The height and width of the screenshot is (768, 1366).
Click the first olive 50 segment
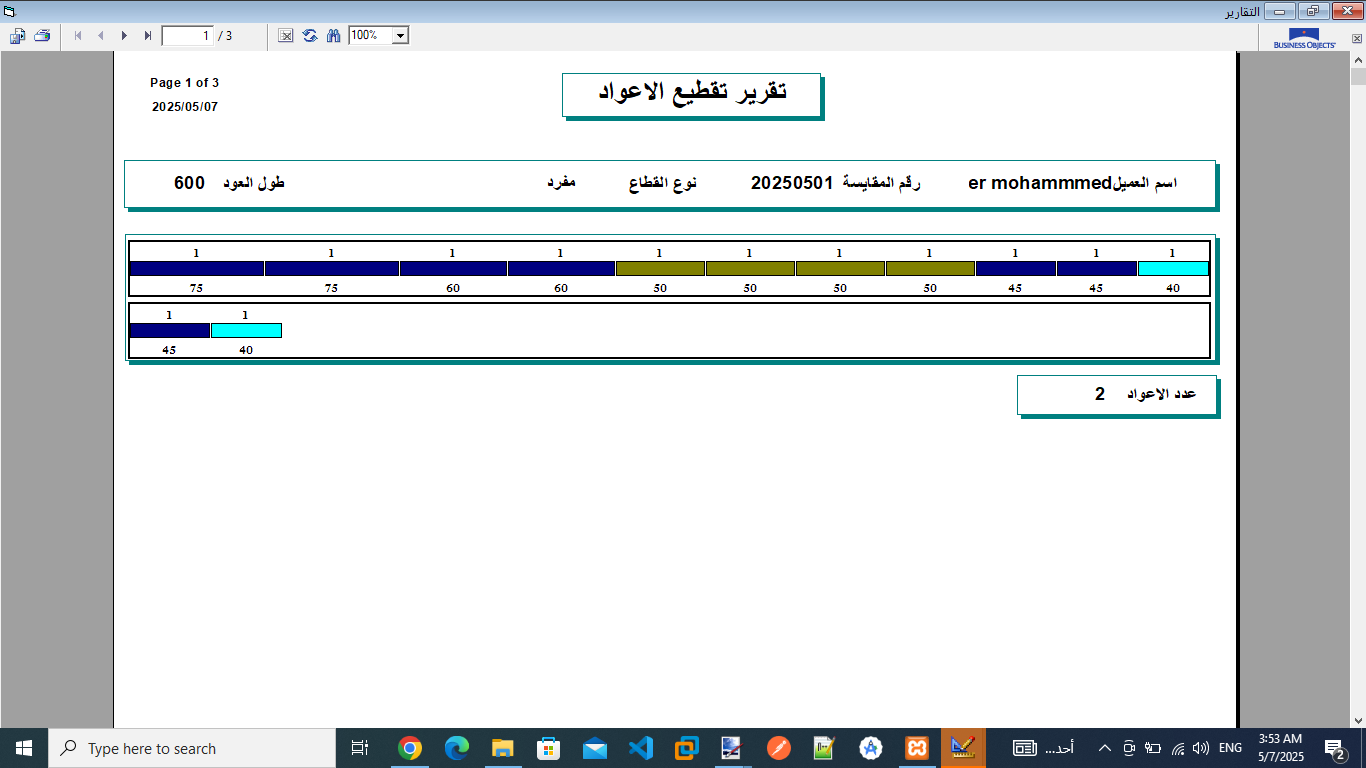point(660,268)
